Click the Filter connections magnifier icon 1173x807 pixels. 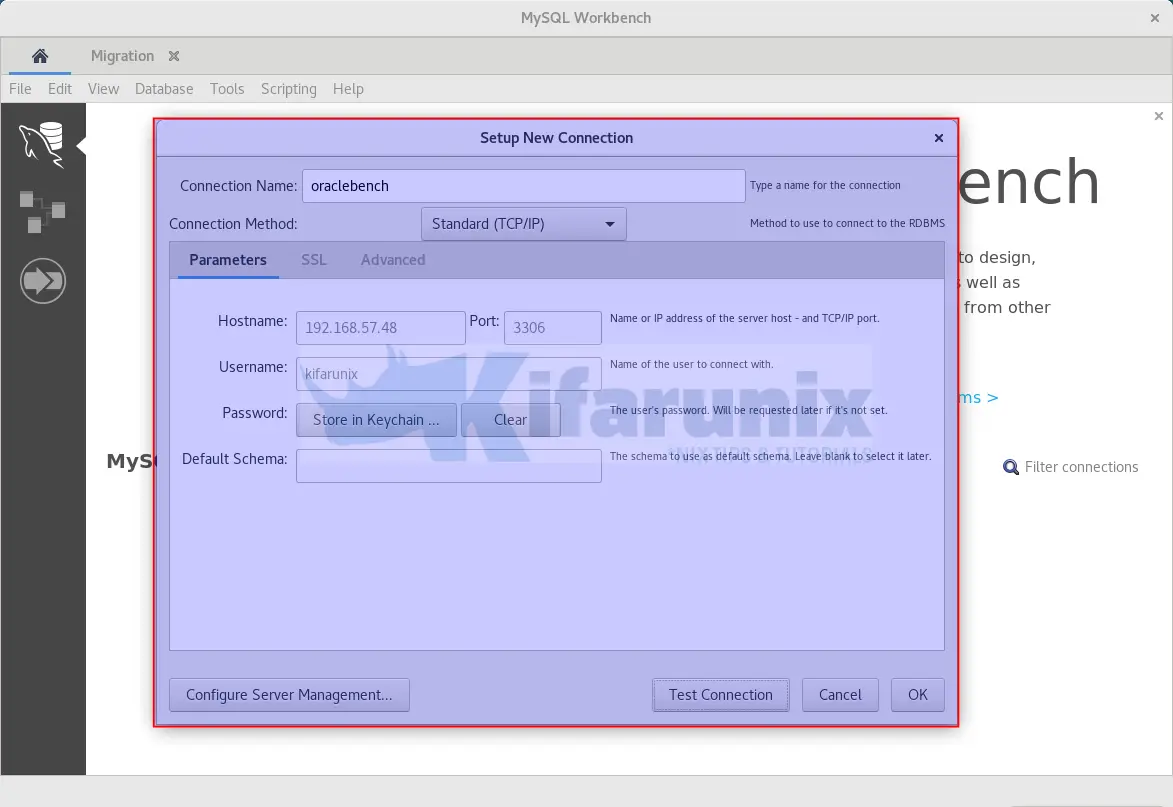(1011, 467)
